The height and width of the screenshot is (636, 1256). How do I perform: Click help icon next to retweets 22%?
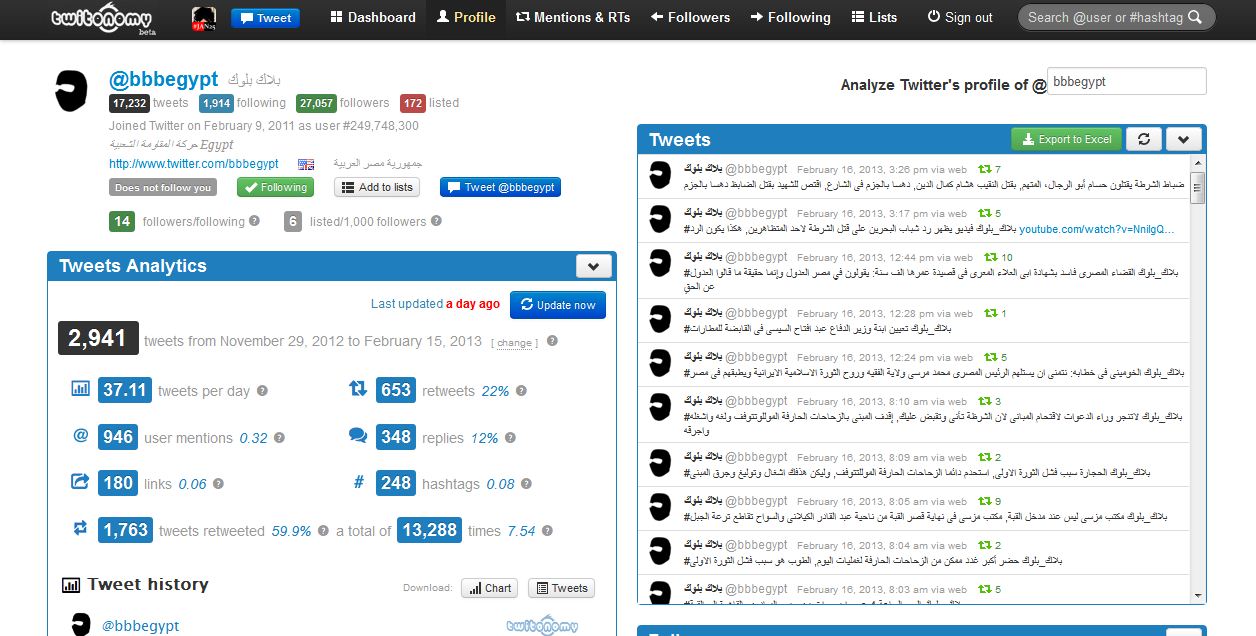pyautogui.click(x=521, y=391)
